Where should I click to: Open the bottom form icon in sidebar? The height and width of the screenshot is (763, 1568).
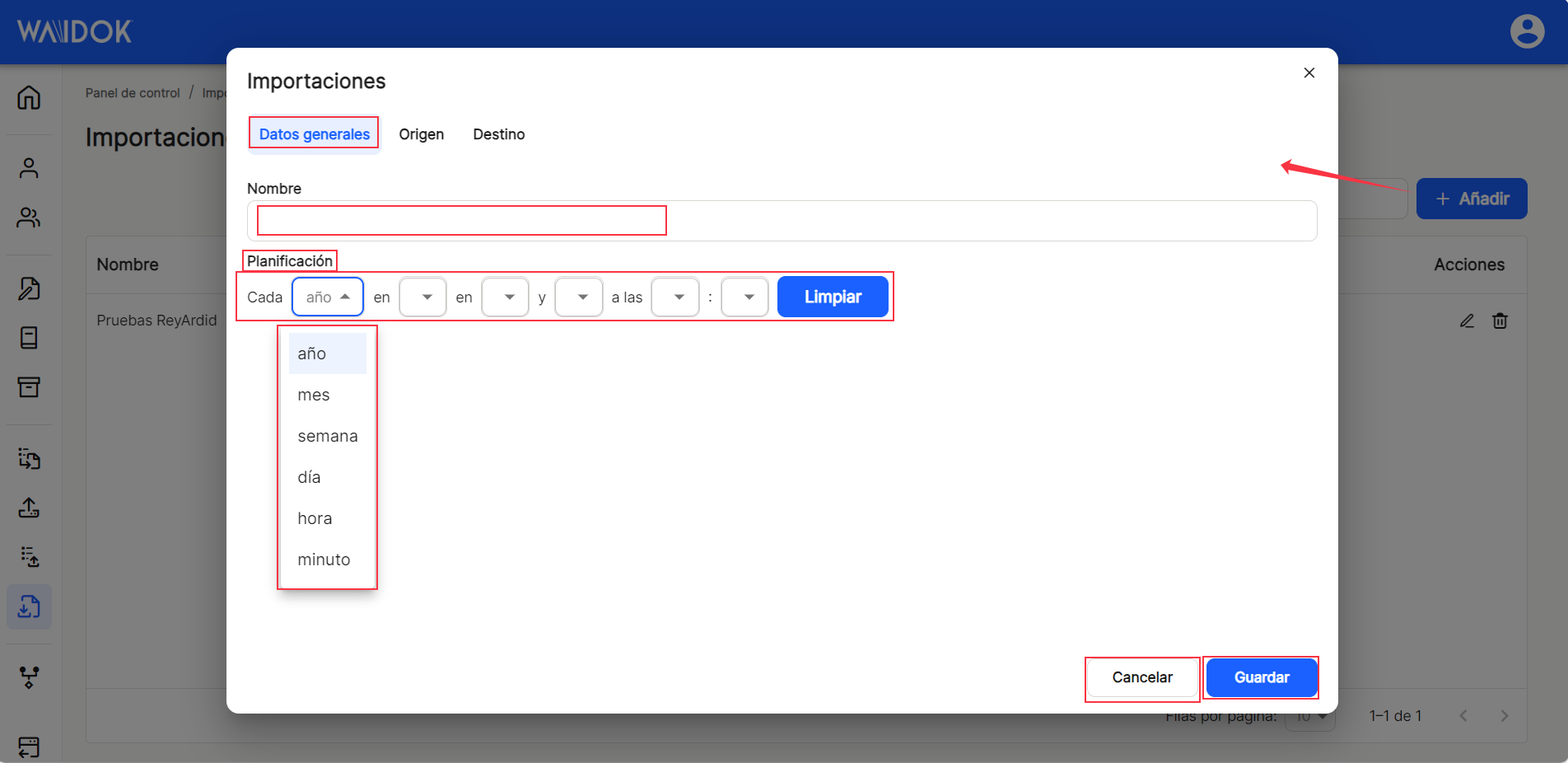coord(29,747)
